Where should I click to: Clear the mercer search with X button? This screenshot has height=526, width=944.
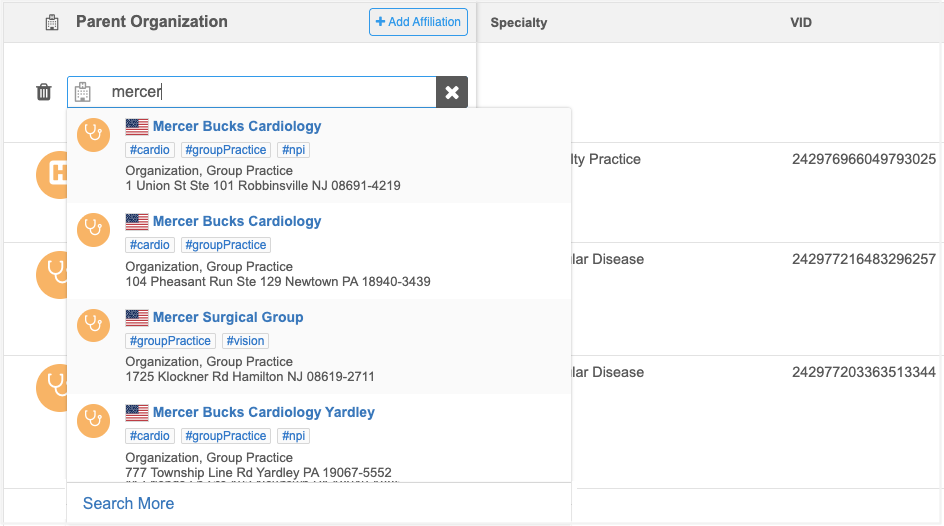452,92
